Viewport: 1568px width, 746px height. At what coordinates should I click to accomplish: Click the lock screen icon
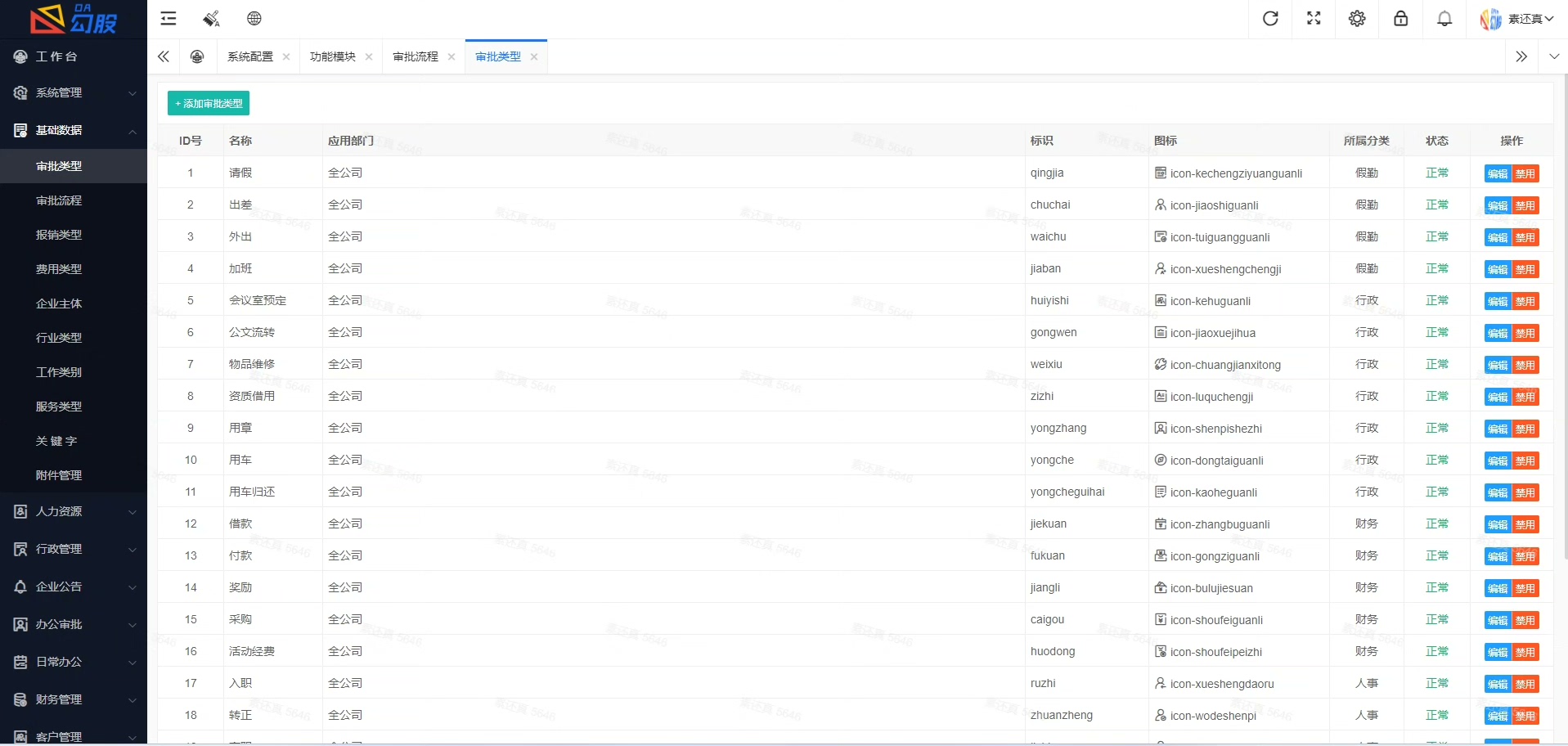tap(1401, 19)
